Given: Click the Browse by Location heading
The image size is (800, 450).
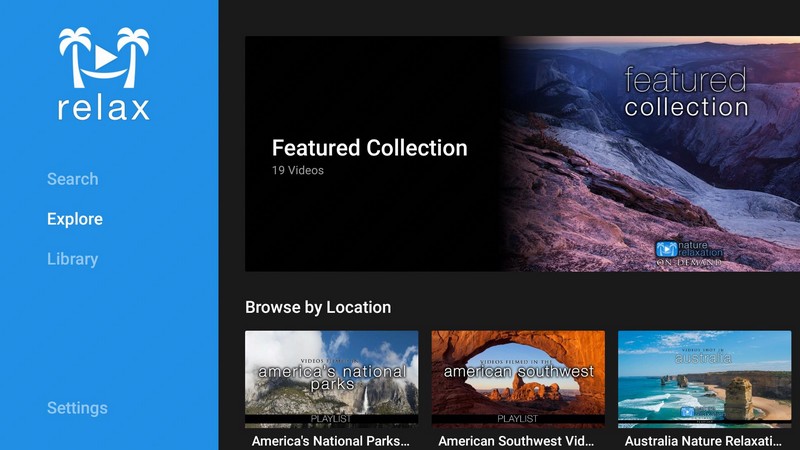Looking at the screenshot, I should pyautogui.click(x=318, y=307).
